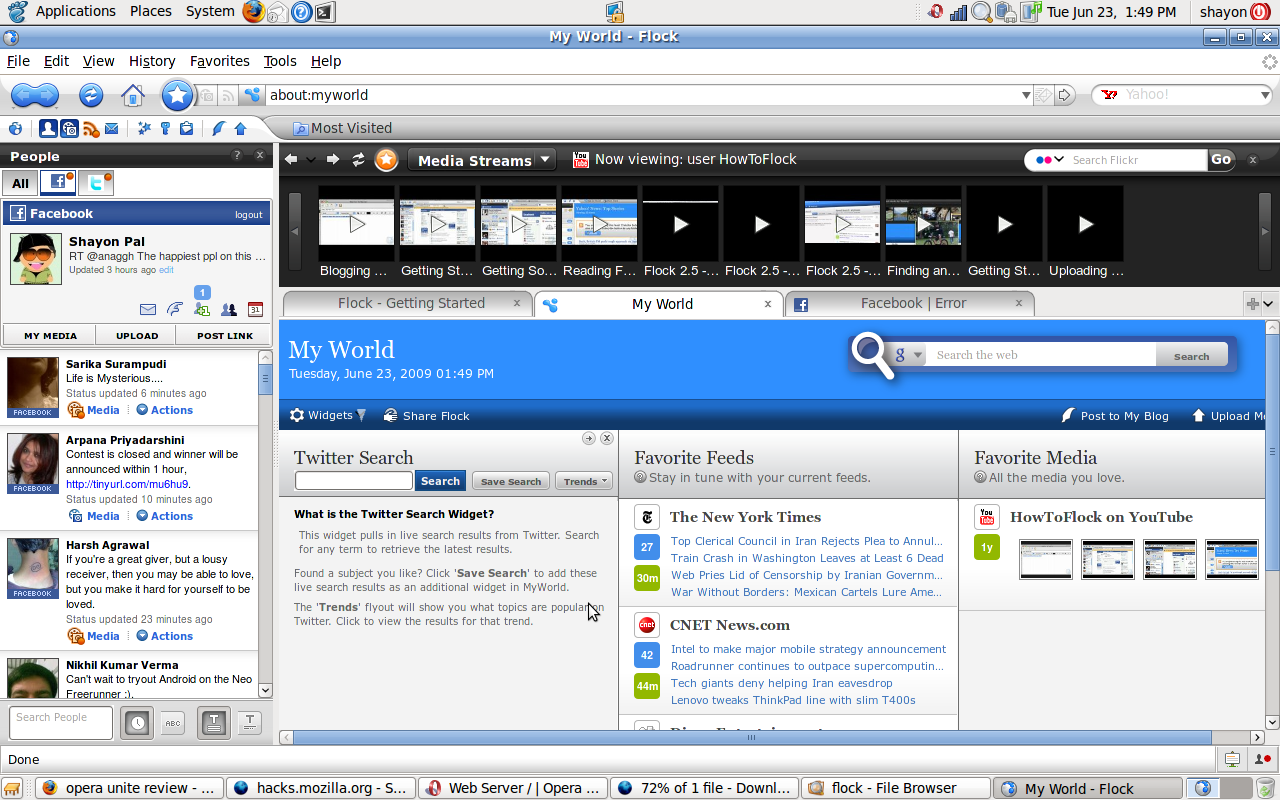Viewport: 1280px width, 800px height.
Task: Open Facebook events calendar icon
Action: [x=255, y=310]
